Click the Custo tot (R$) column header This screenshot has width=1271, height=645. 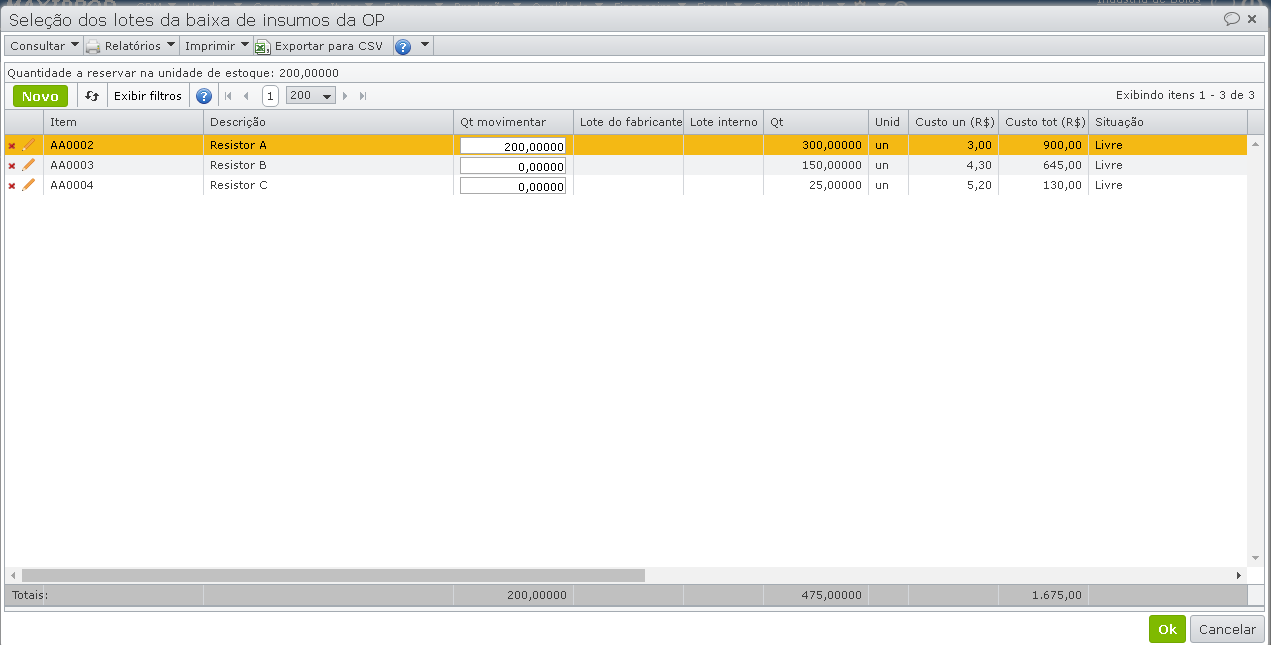pyautogui.click(x=1044, y=122)
